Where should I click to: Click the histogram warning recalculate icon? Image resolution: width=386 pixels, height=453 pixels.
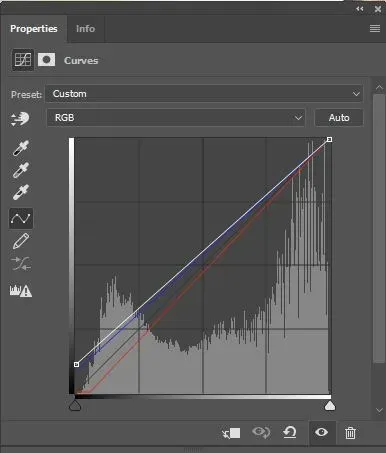pyautogui.click(x=21, y=291)
